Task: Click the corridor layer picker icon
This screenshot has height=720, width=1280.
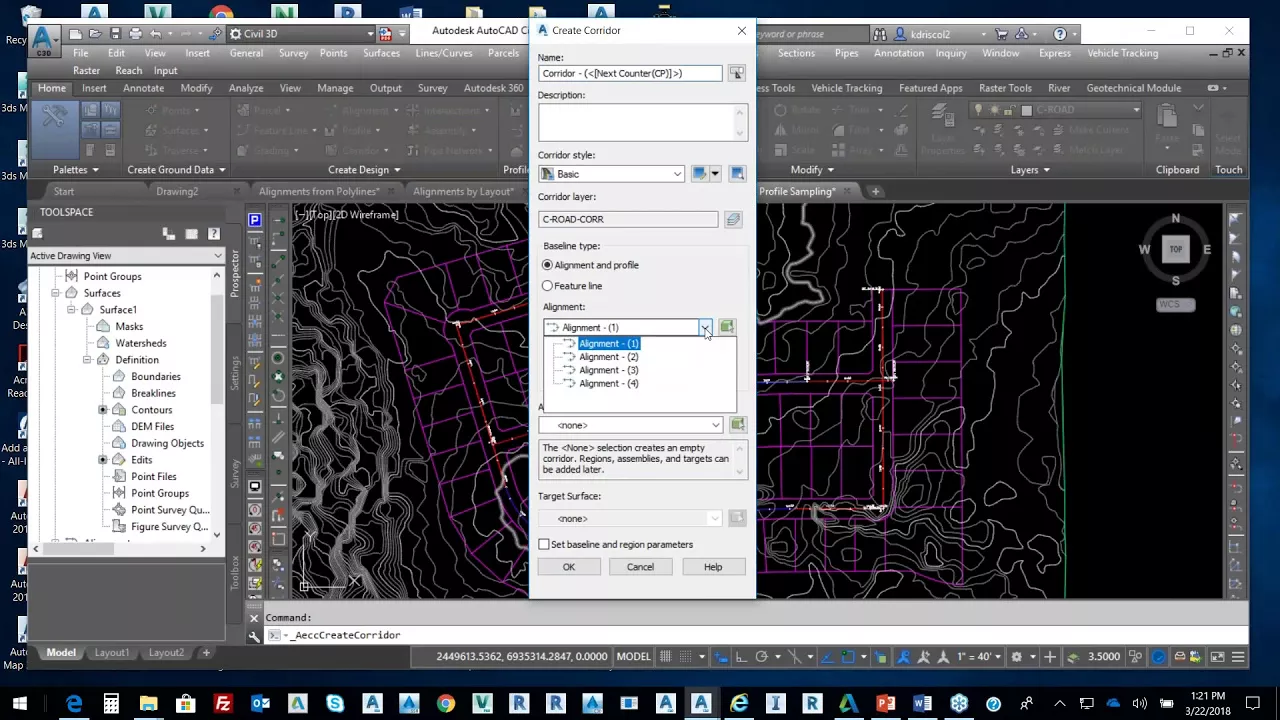Action: [733, 219]
